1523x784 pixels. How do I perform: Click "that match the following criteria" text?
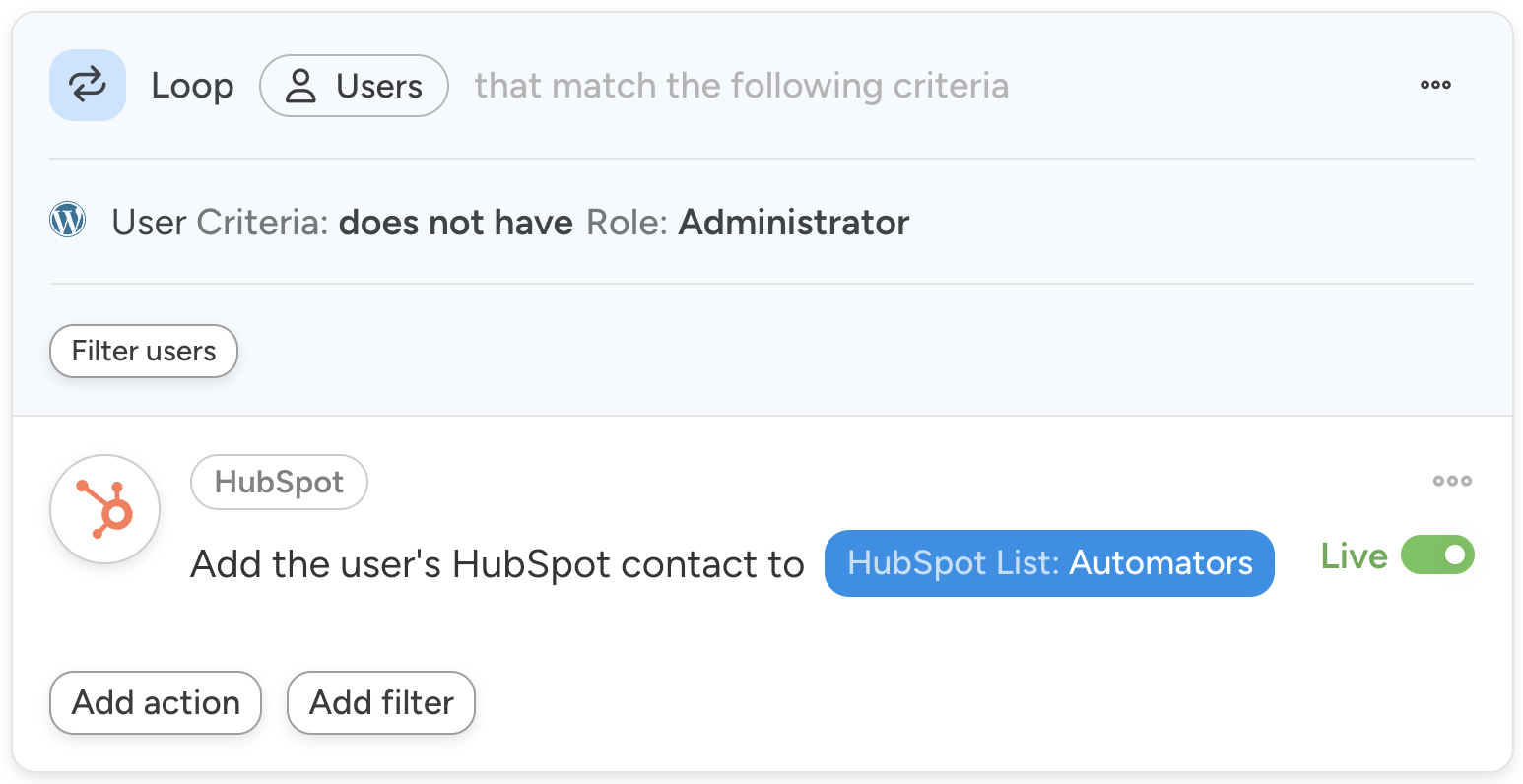742,87
